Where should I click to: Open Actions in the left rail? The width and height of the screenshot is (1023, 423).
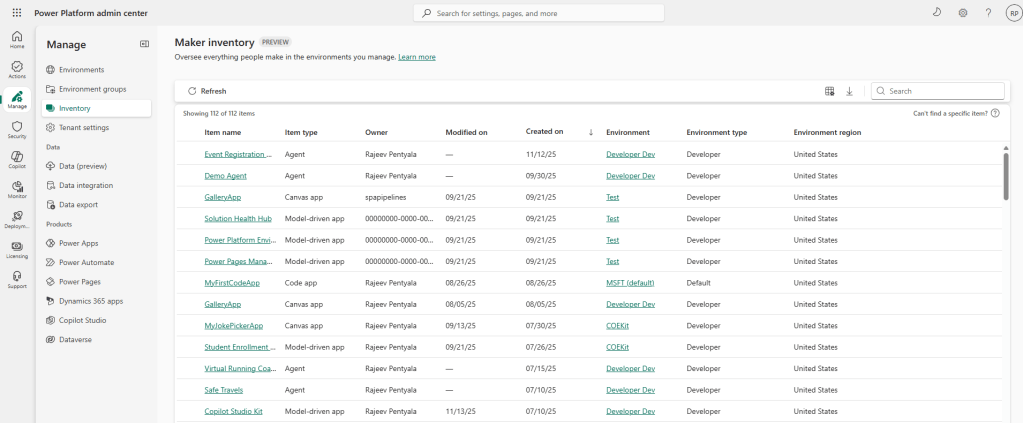(x=17, y=69)
